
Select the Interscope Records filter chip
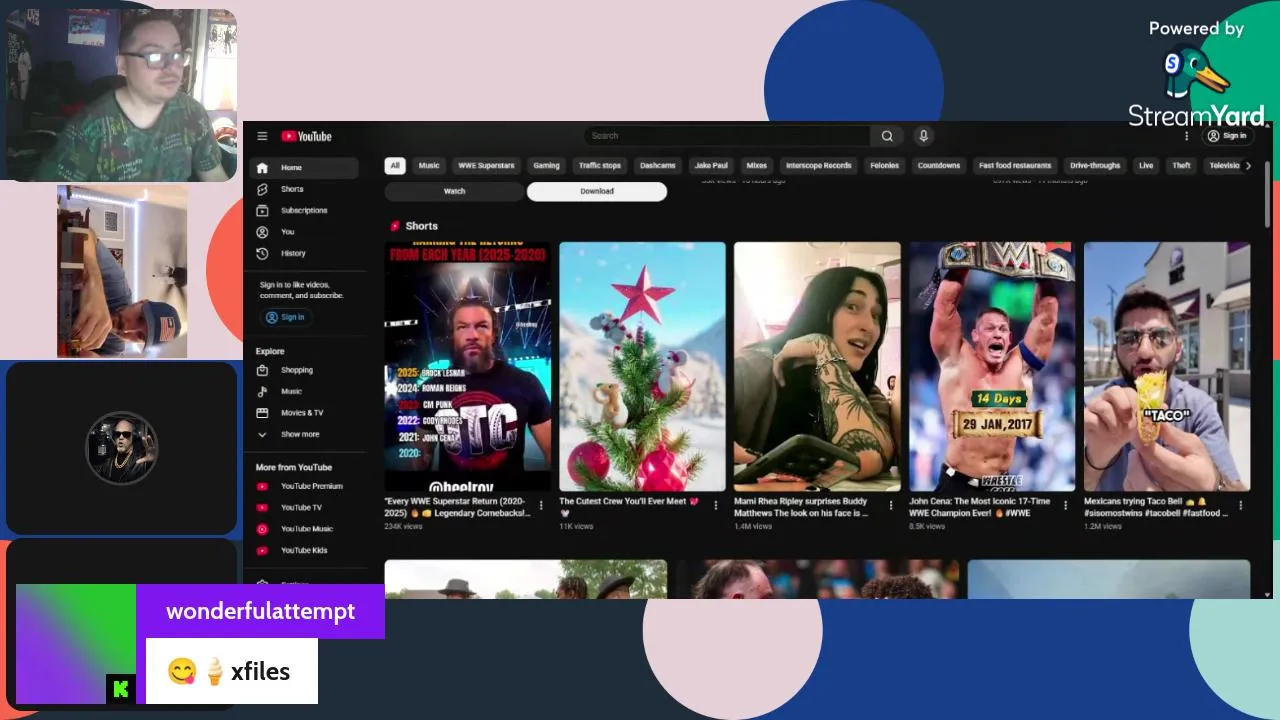[x=819, y=166]
